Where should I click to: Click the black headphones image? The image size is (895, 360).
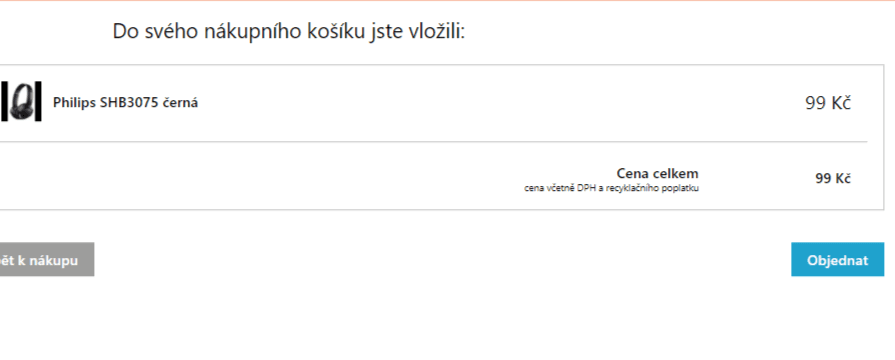point(21,102)
